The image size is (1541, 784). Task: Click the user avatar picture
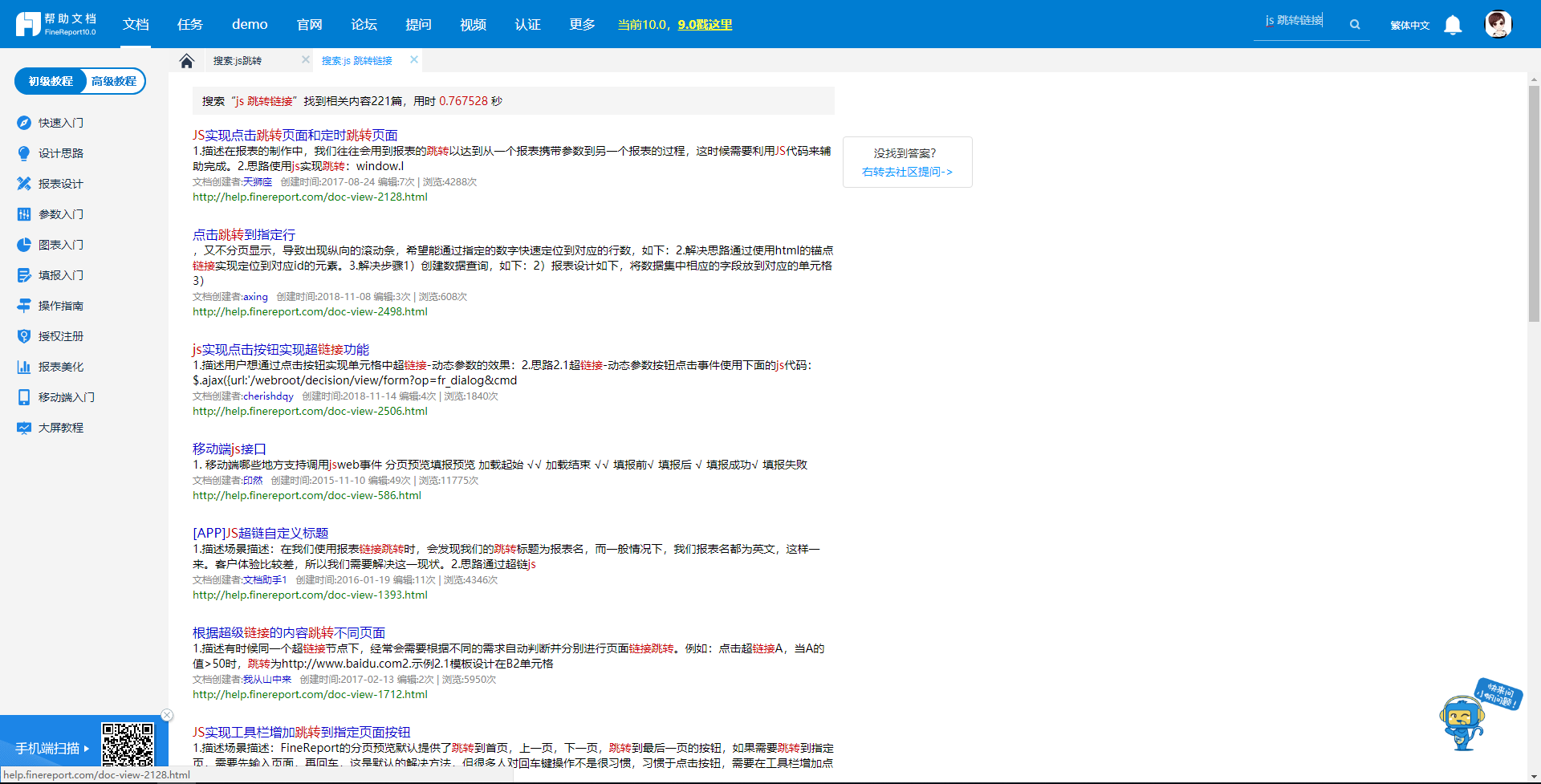pos(1498,24)
